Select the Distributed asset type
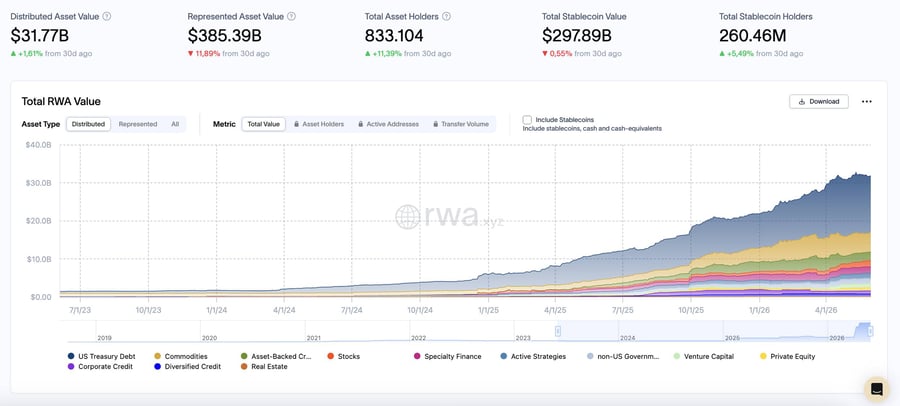The image size is (900, 406). (x=88, y=124)
